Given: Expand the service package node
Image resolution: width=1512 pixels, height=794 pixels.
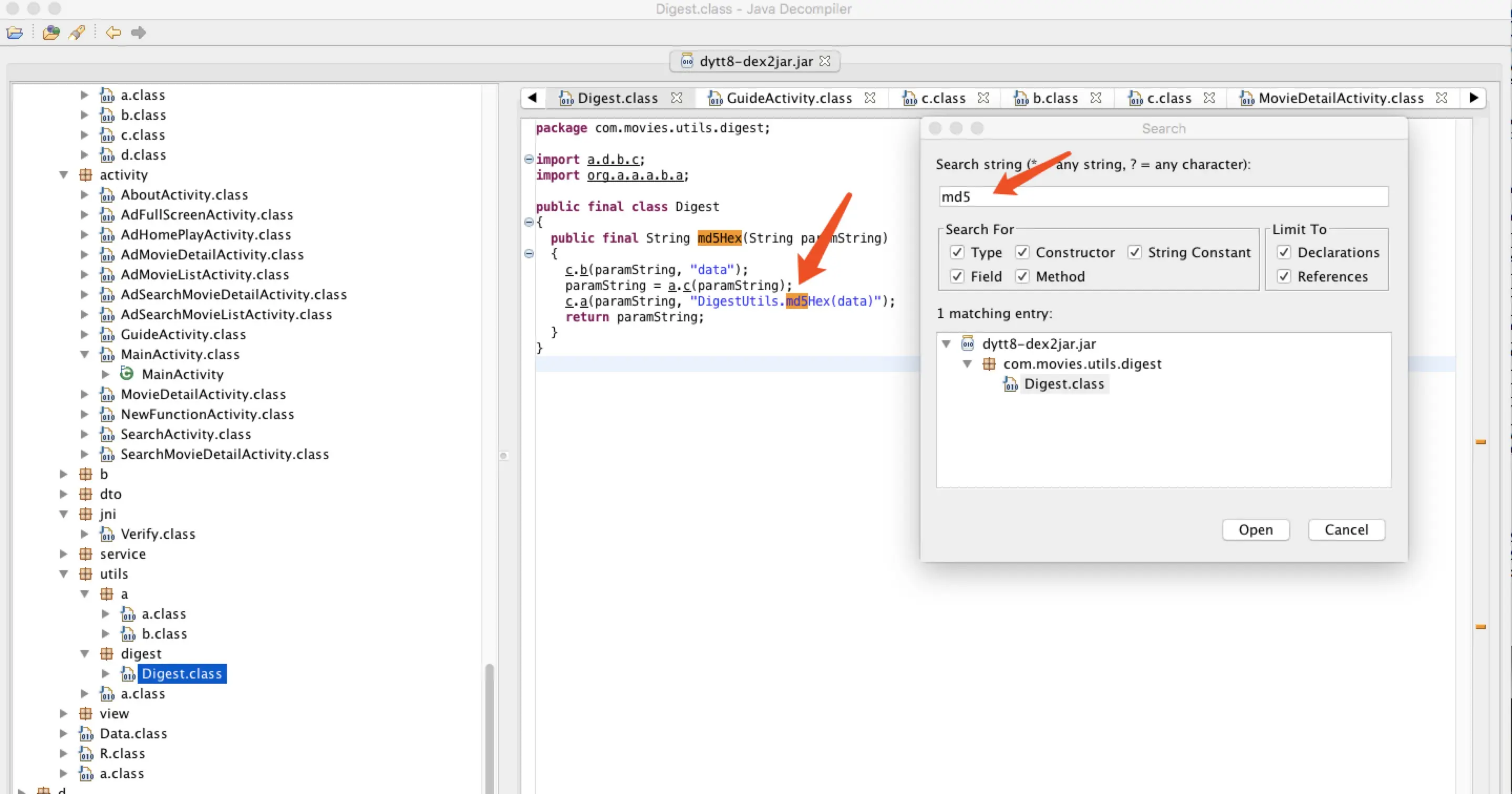Looking at the screenshot, I should 64,554.
